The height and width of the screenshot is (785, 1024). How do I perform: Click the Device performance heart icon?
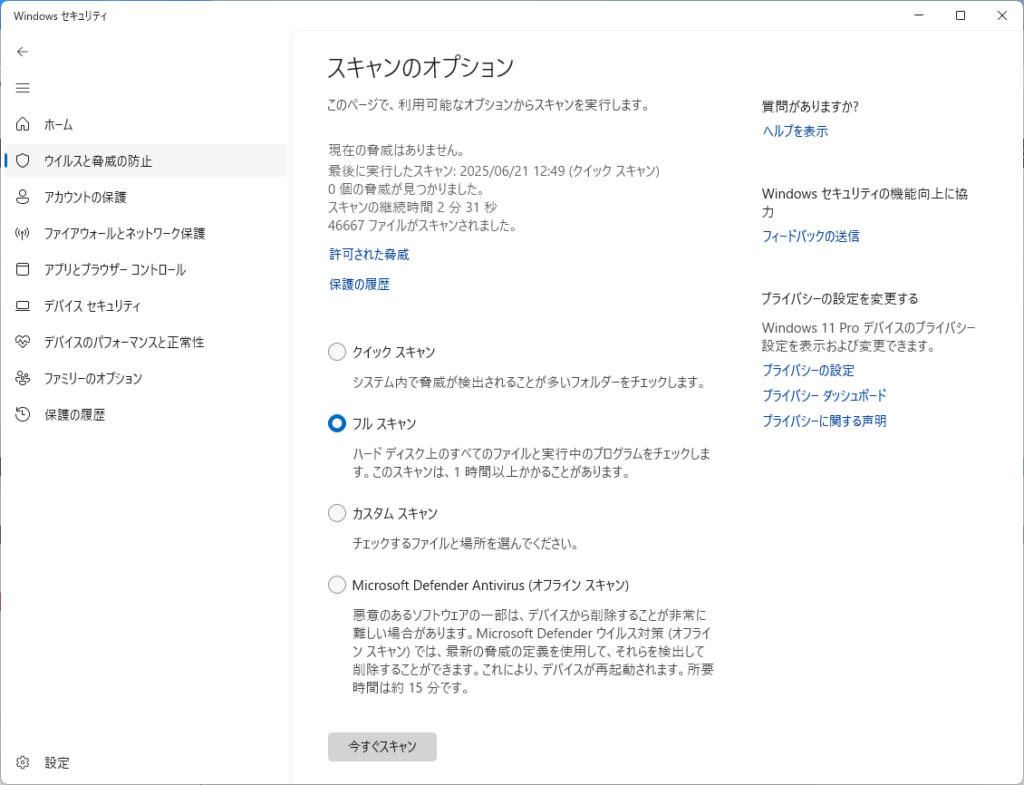click(23, 342)
